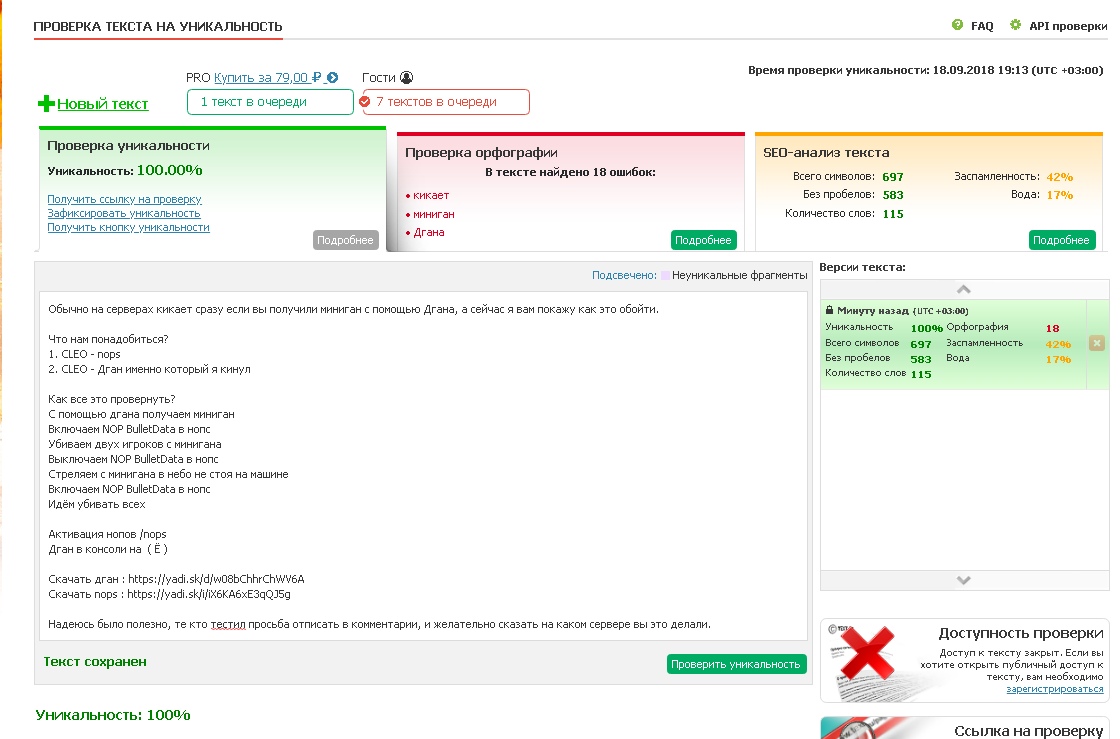Click the lock icon on text version

(x=829, y=311)
